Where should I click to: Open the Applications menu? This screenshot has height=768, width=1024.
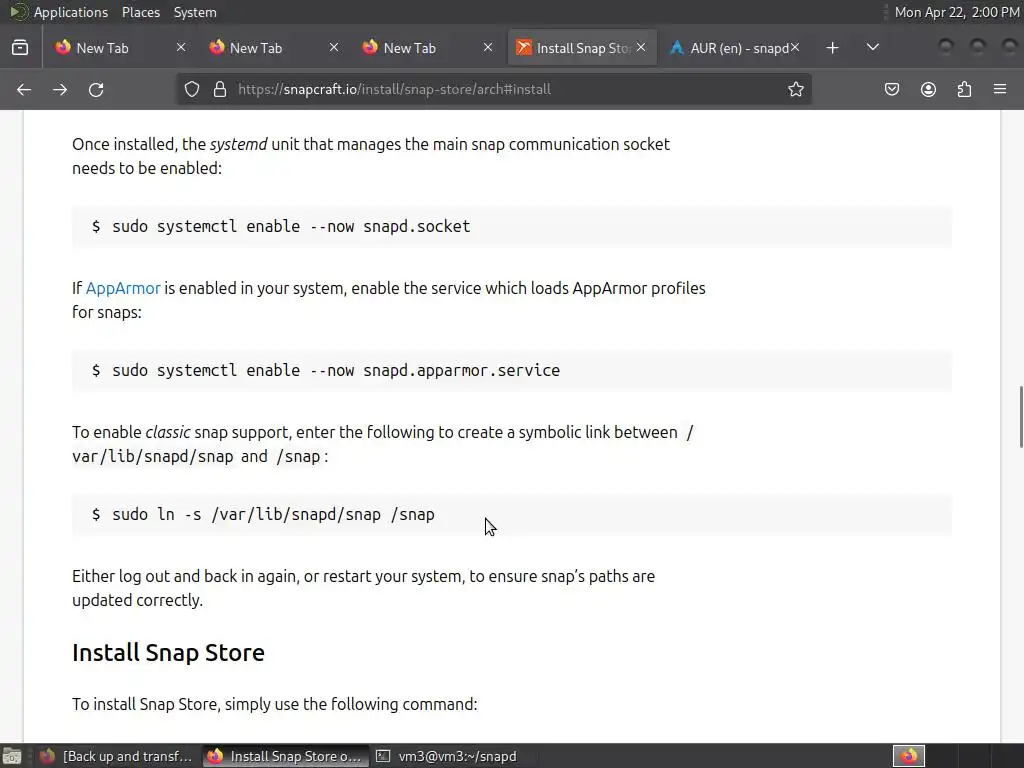tap(71, 12)
